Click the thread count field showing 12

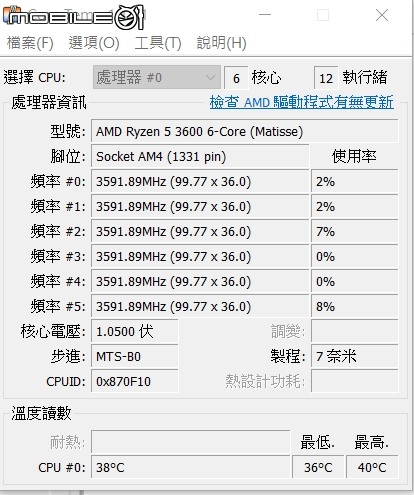326,78
